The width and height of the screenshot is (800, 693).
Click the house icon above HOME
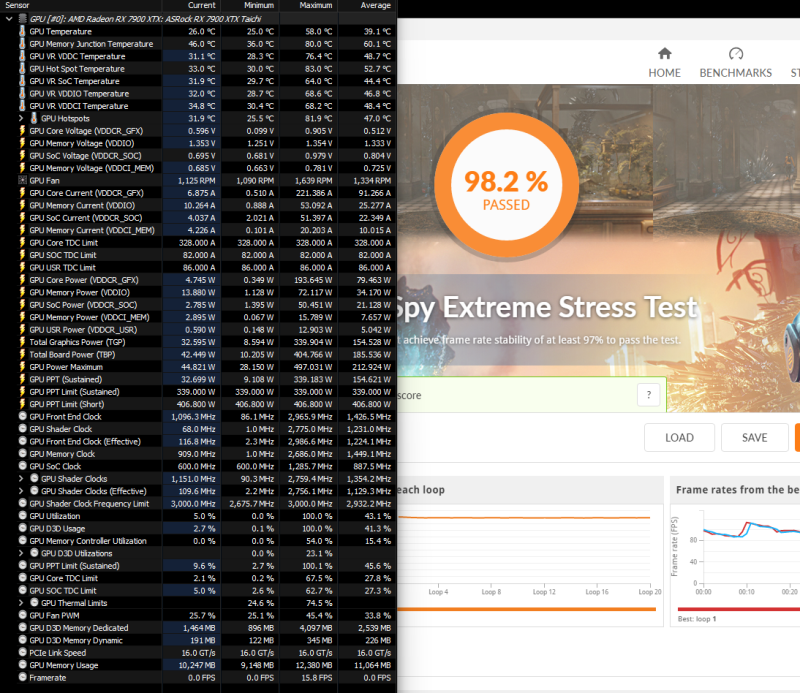(x=664, y=54)
